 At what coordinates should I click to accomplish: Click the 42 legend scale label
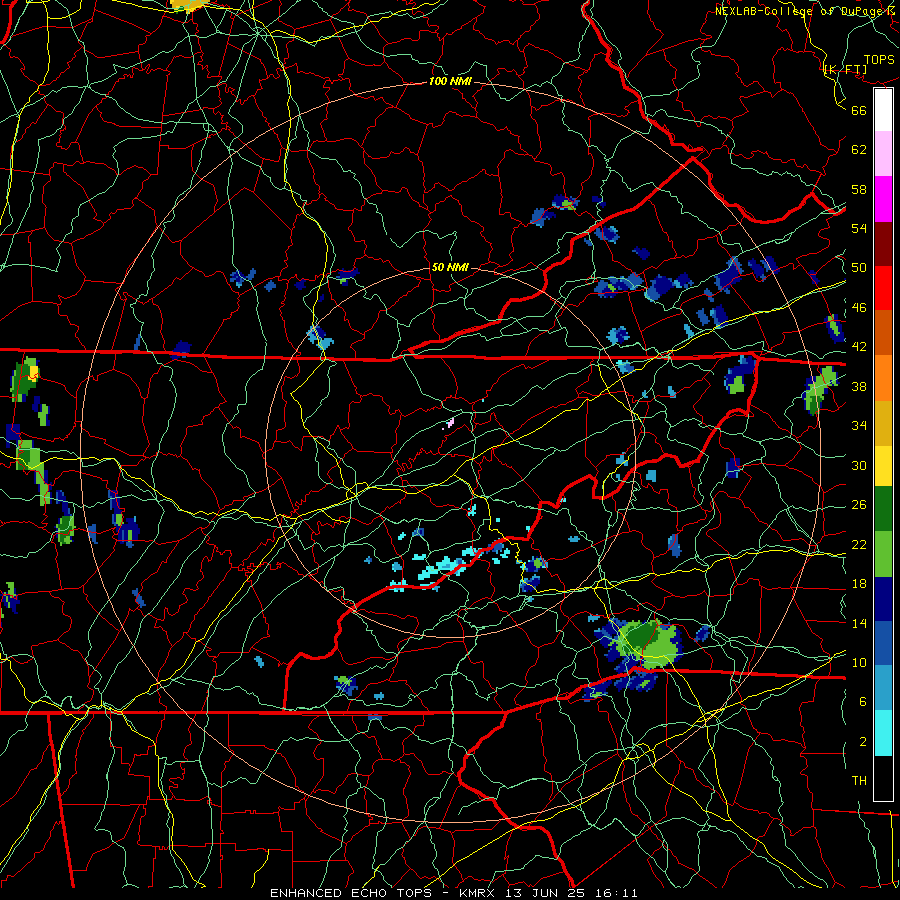point(859,346)
